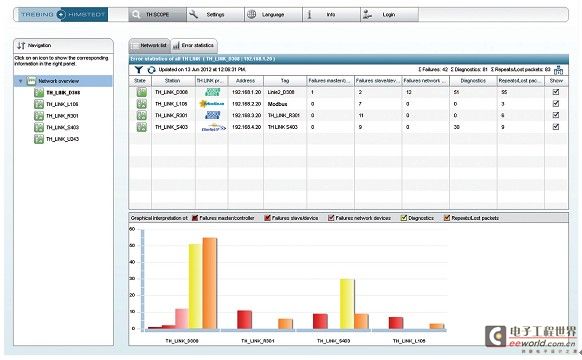Click the state icon of 192.168.3.20 row
This screenshot has width=582, height=360.
tap(141, 115)
